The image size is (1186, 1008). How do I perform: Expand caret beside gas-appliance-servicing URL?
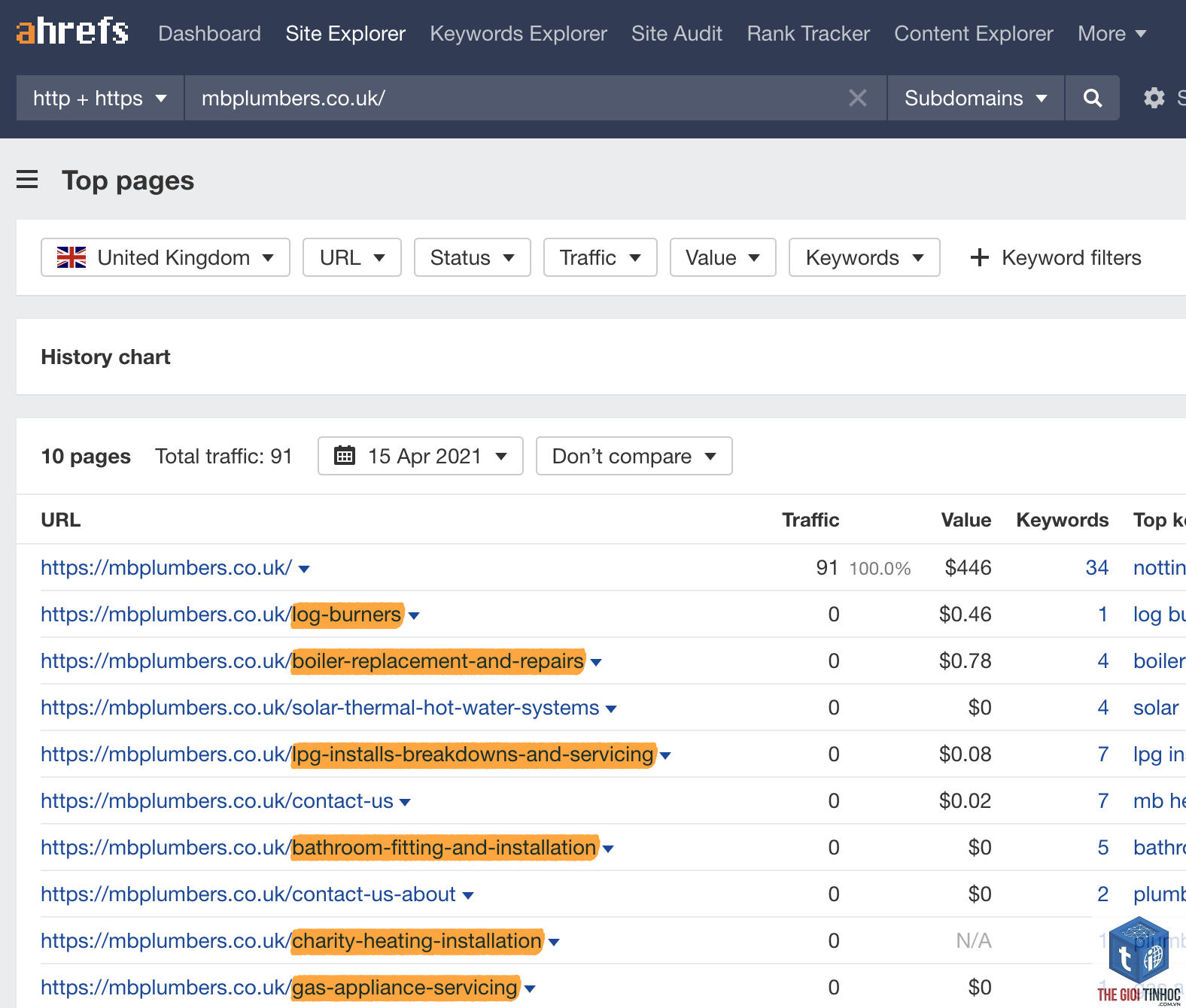tap(530, 989)
